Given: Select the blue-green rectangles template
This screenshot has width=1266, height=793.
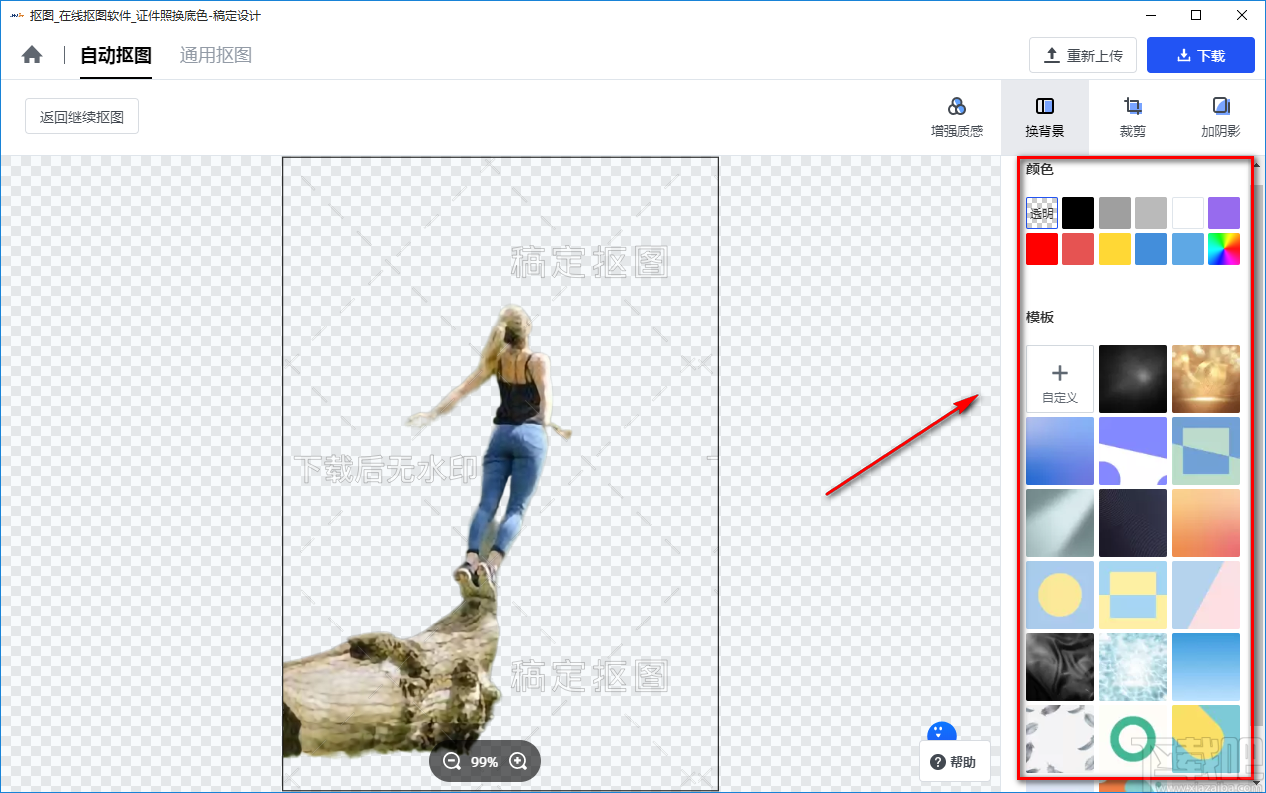Looking at the screenshot, I should click(1206, 451).
